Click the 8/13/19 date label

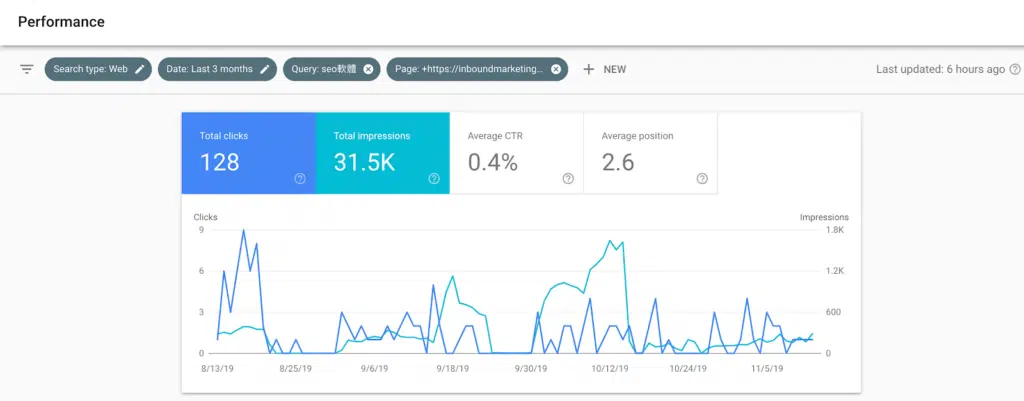[217, 368]
